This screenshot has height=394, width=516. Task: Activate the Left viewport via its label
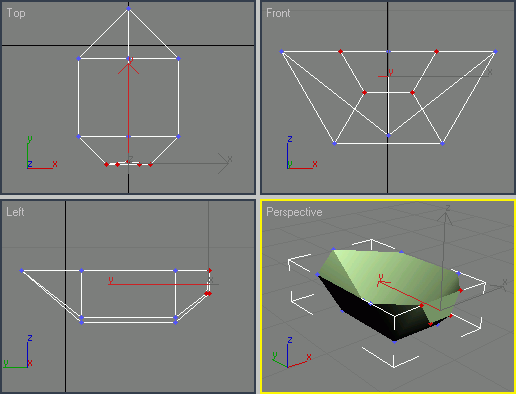click(x=15, y=212)
